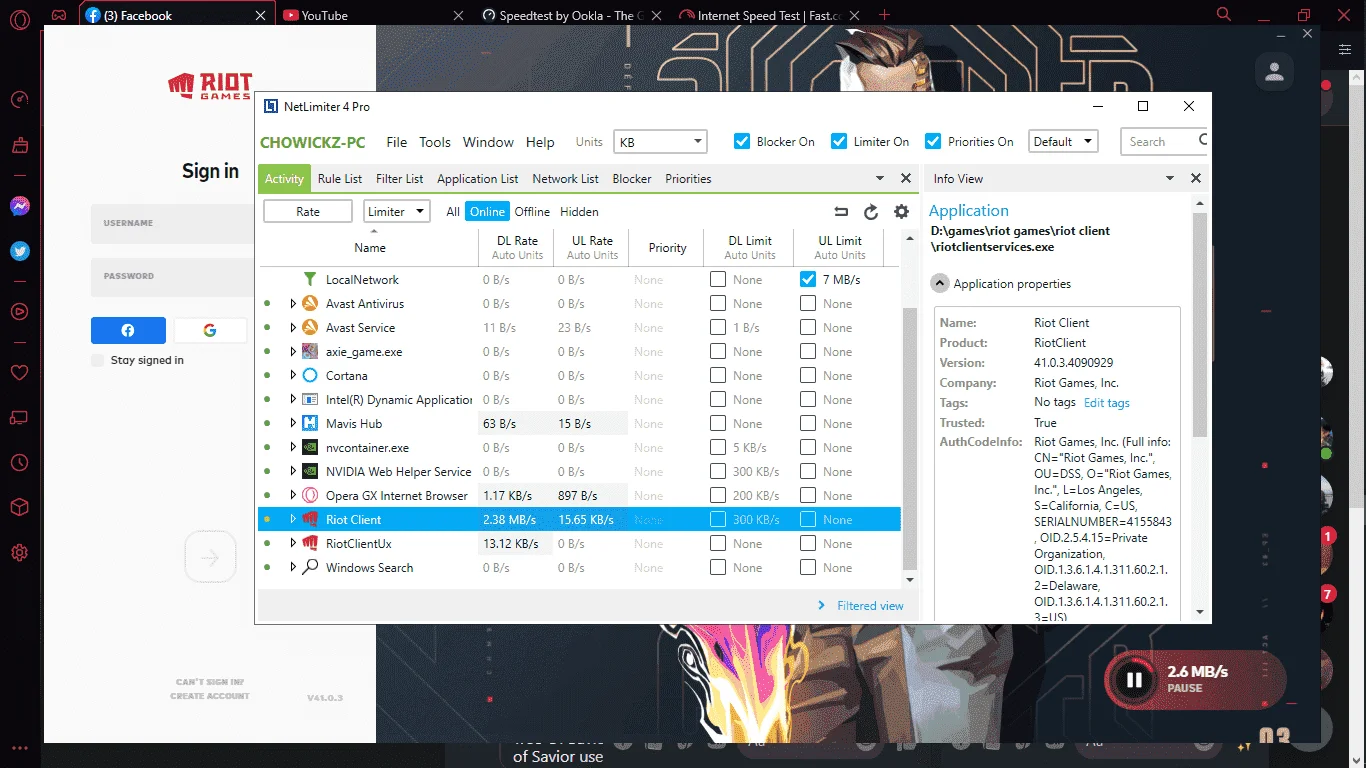This screenshot has width=1366, height=768.
Task: Open GX Corner gamepad icon
Action: tap(60, 16)
